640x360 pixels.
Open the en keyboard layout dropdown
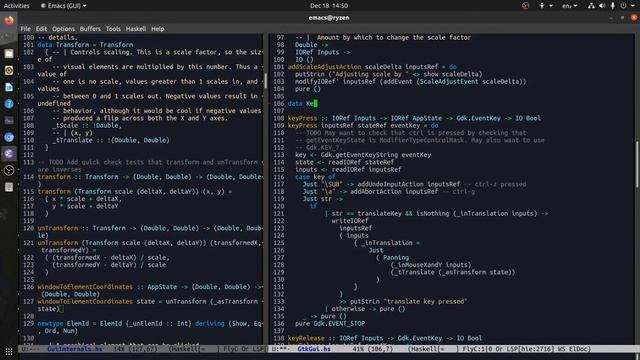click(569, 6)
